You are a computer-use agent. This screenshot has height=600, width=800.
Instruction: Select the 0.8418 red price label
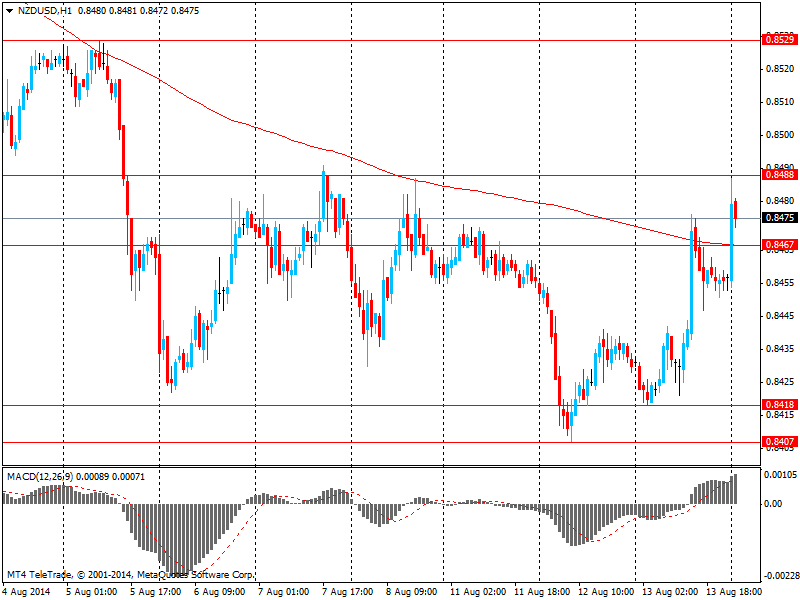pyautogui.click(x=780, y=405)
